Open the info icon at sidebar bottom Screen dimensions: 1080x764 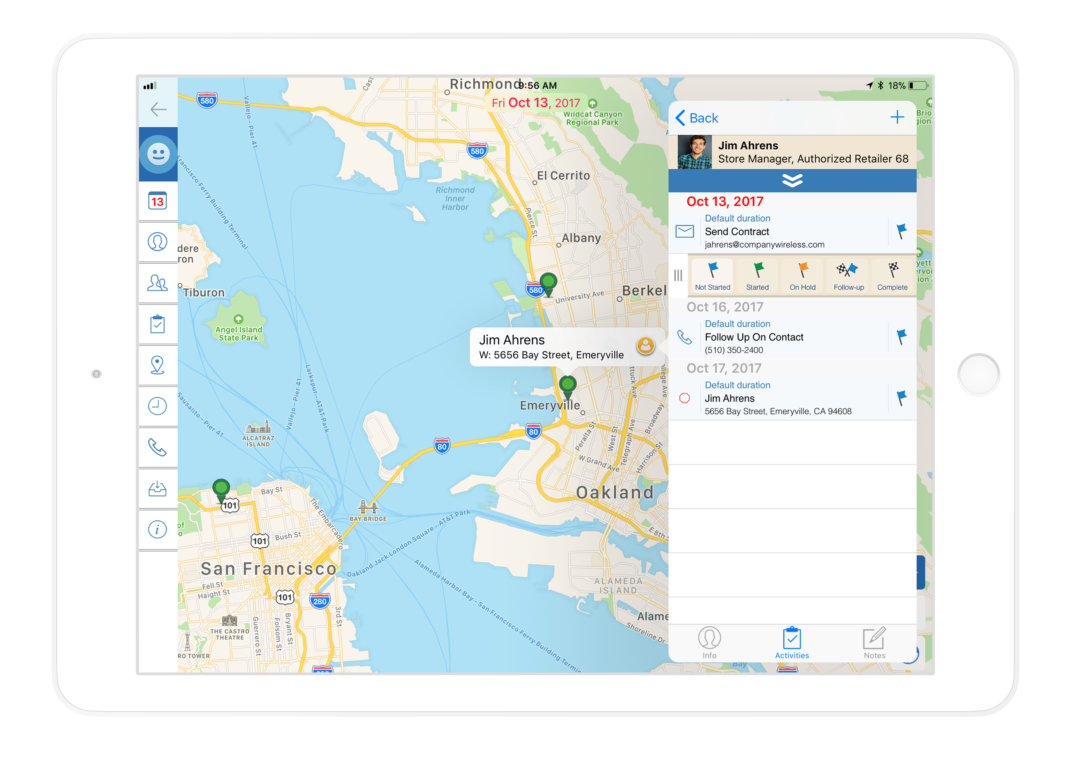coord(157,530)
